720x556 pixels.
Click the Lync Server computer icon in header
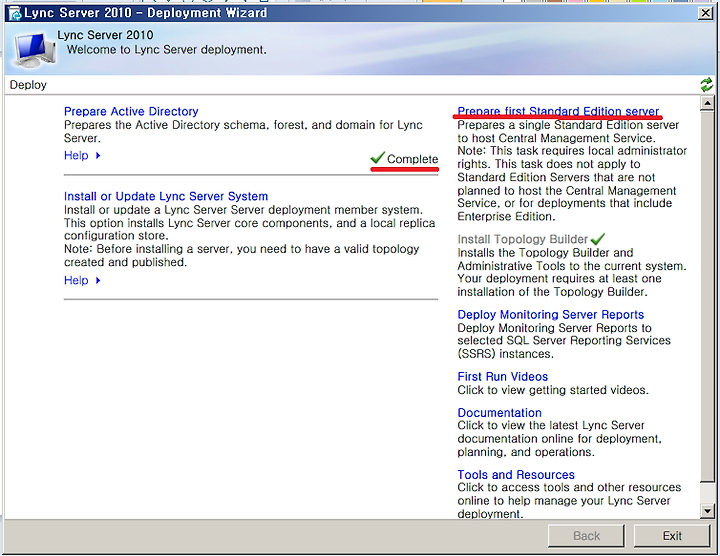(34, 50)
